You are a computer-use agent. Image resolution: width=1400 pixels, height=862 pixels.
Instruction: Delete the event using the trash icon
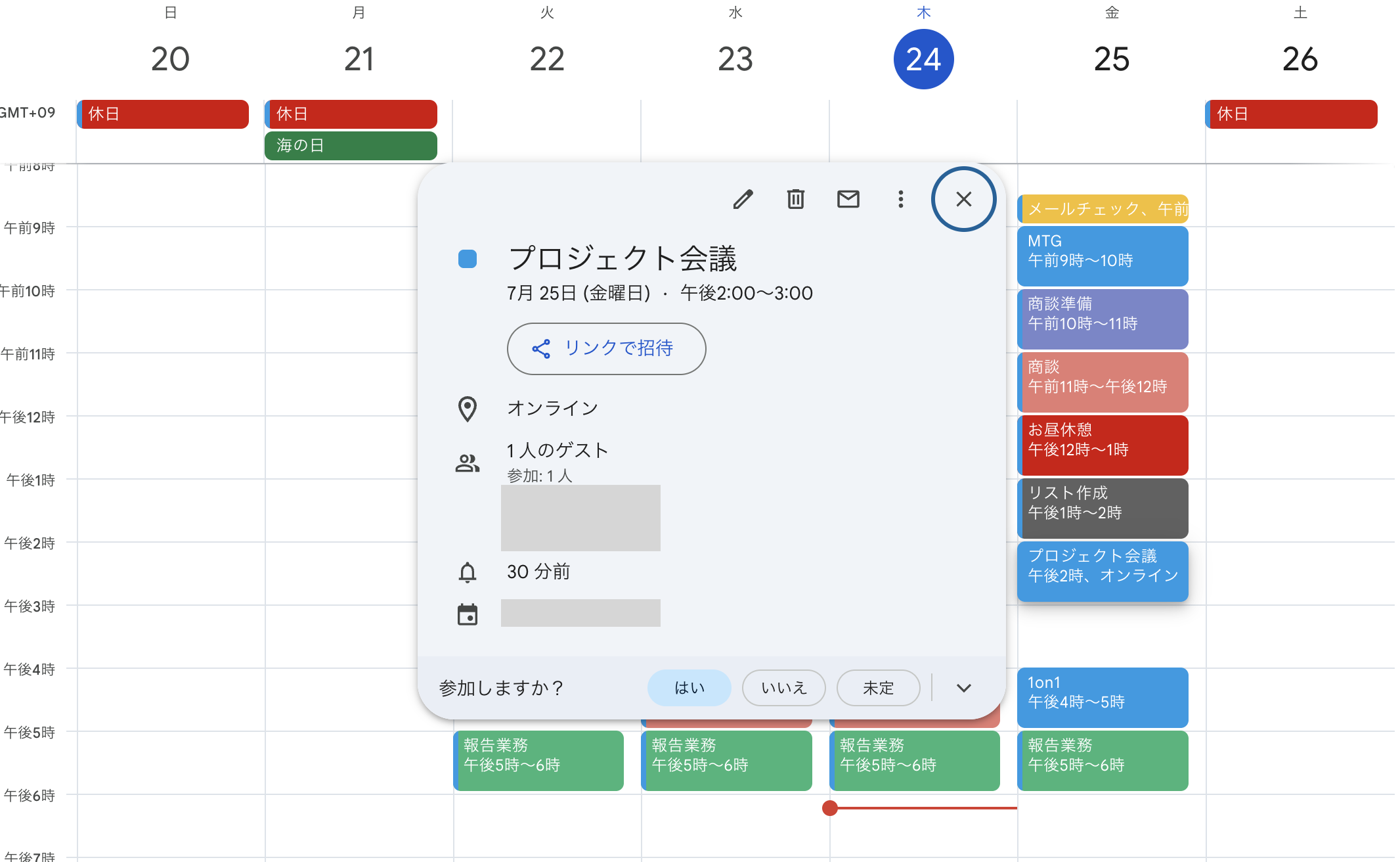pyautogui.click(x=795, y=199)
